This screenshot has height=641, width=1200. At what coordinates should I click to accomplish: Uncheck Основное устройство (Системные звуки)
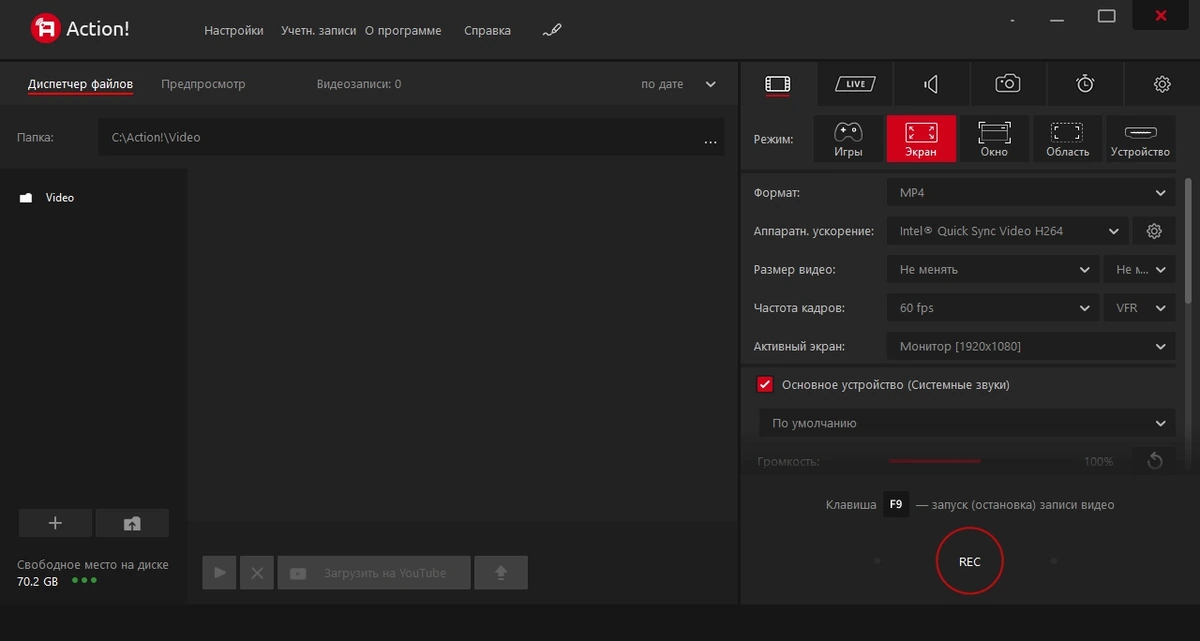coord(765,385)
